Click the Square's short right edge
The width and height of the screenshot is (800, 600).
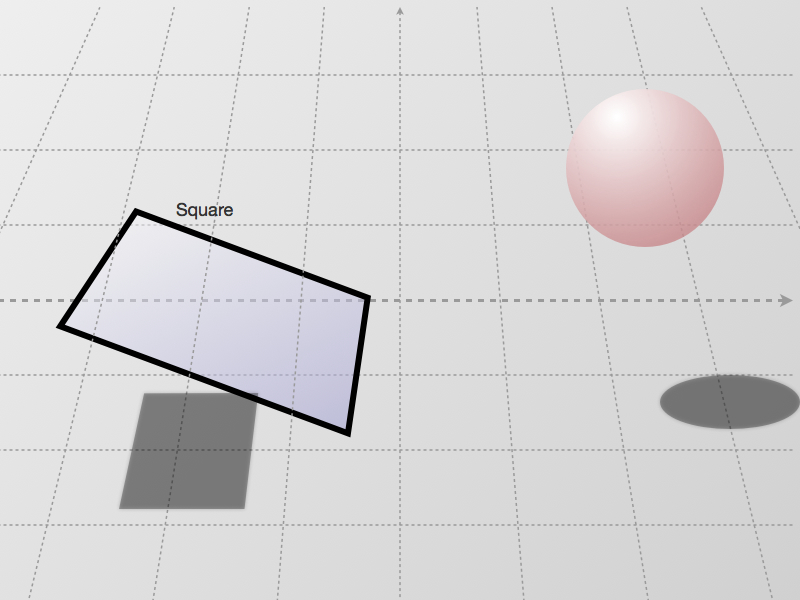(x=358, y=365)
